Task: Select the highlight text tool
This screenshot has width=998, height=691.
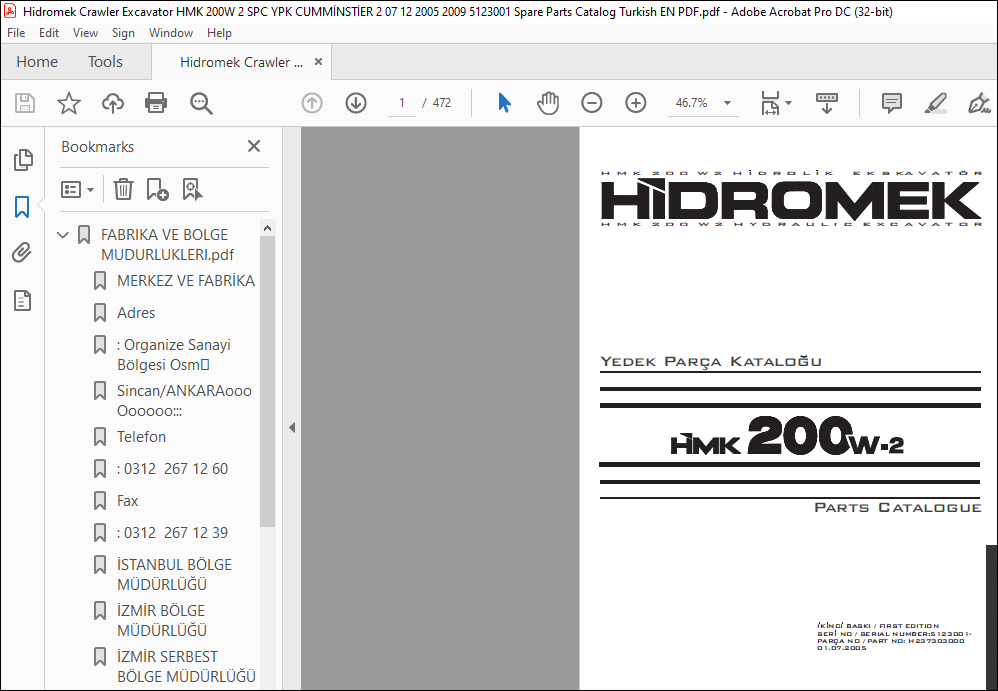Action: tap(936, 103)
